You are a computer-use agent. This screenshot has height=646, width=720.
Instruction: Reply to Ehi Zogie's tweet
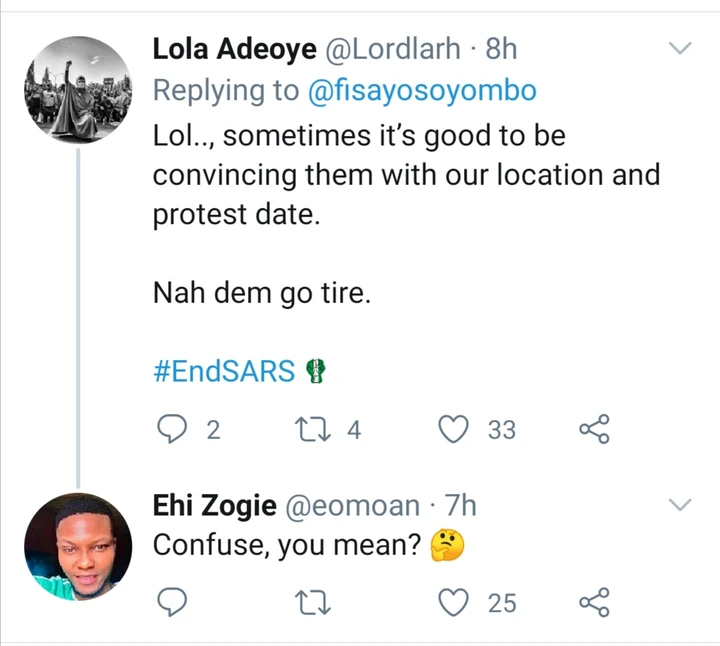(174, 603)
